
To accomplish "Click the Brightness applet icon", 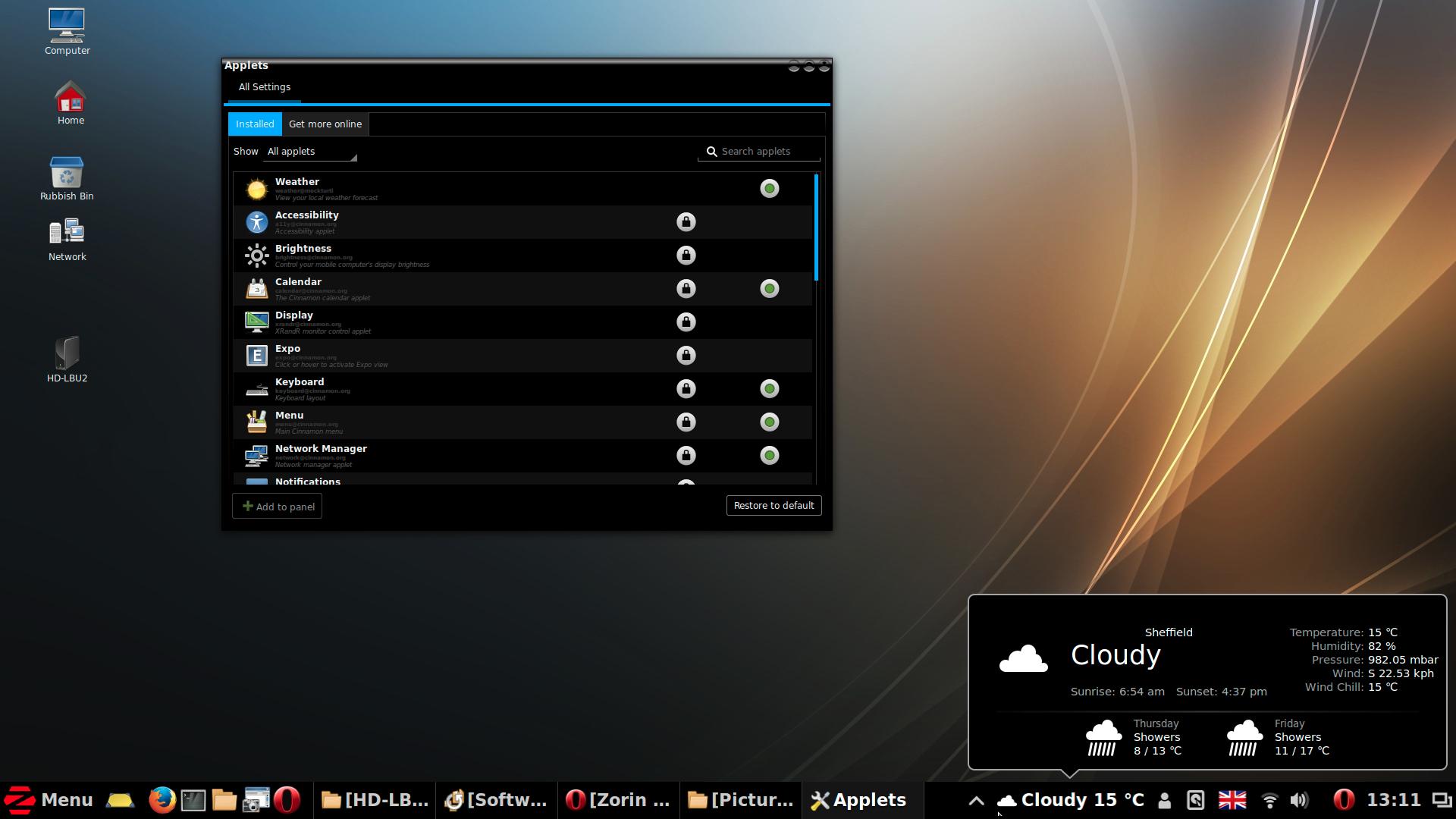I will click(x=256, y=256).
